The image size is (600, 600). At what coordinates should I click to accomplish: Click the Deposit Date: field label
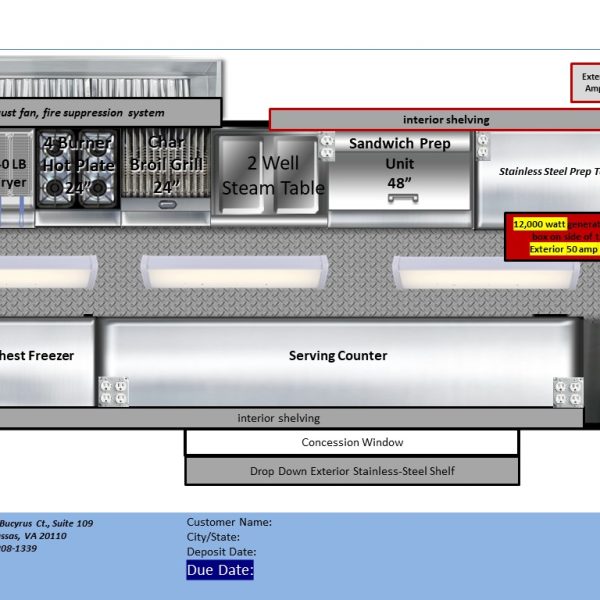[x=221, y=552]
